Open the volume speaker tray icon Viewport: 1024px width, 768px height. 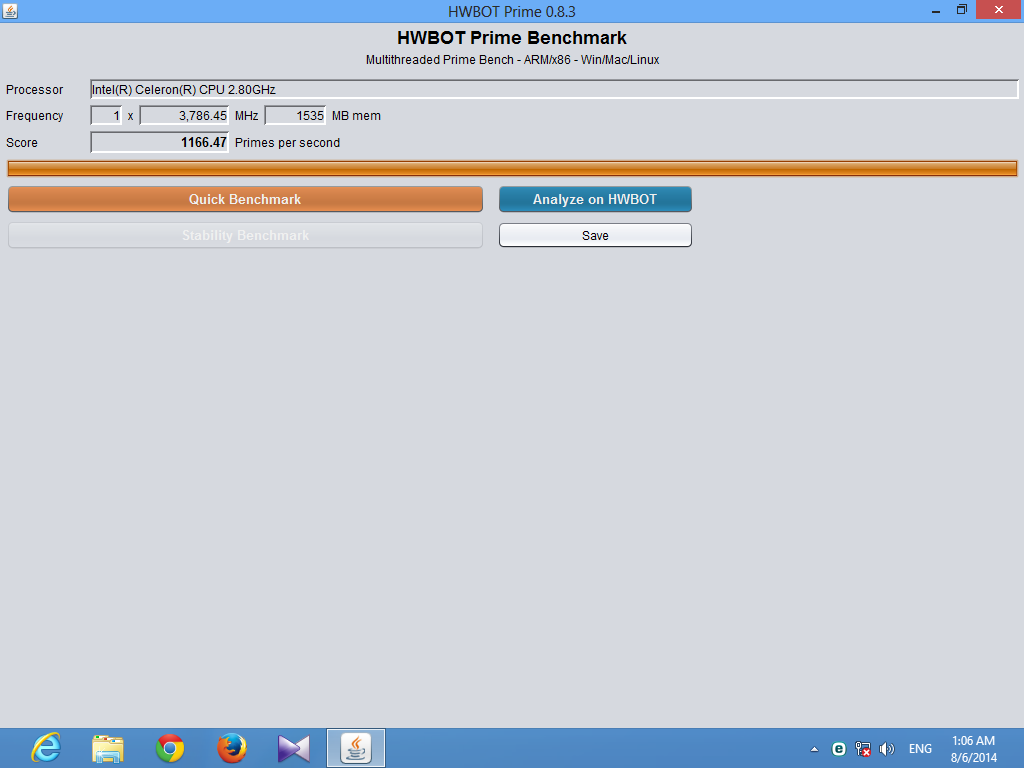tap(886, 749)
